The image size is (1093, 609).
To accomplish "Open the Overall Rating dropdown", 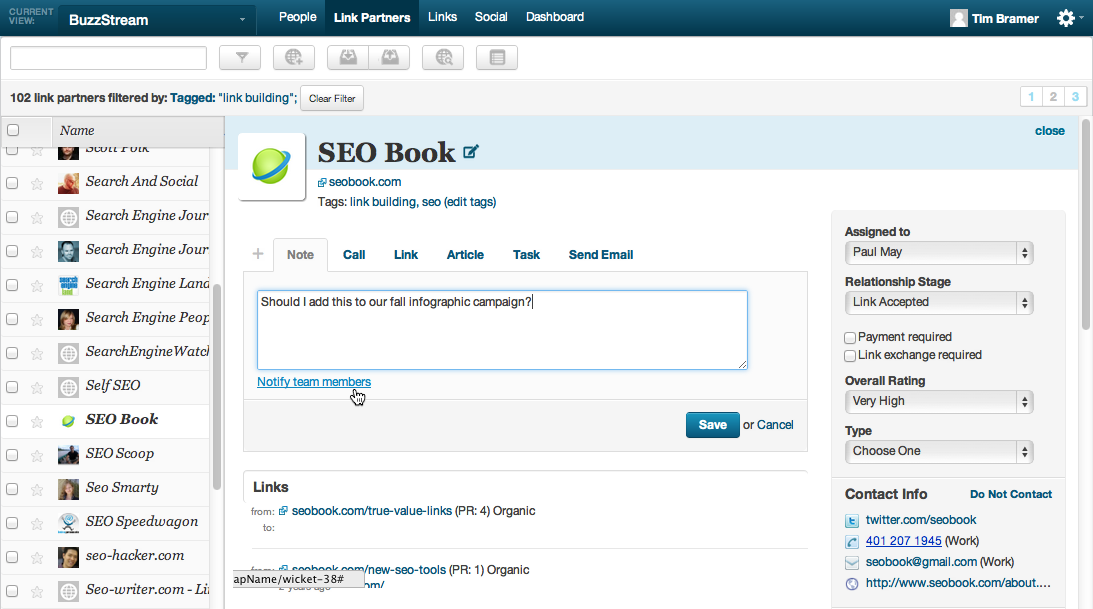I will 938,402.
